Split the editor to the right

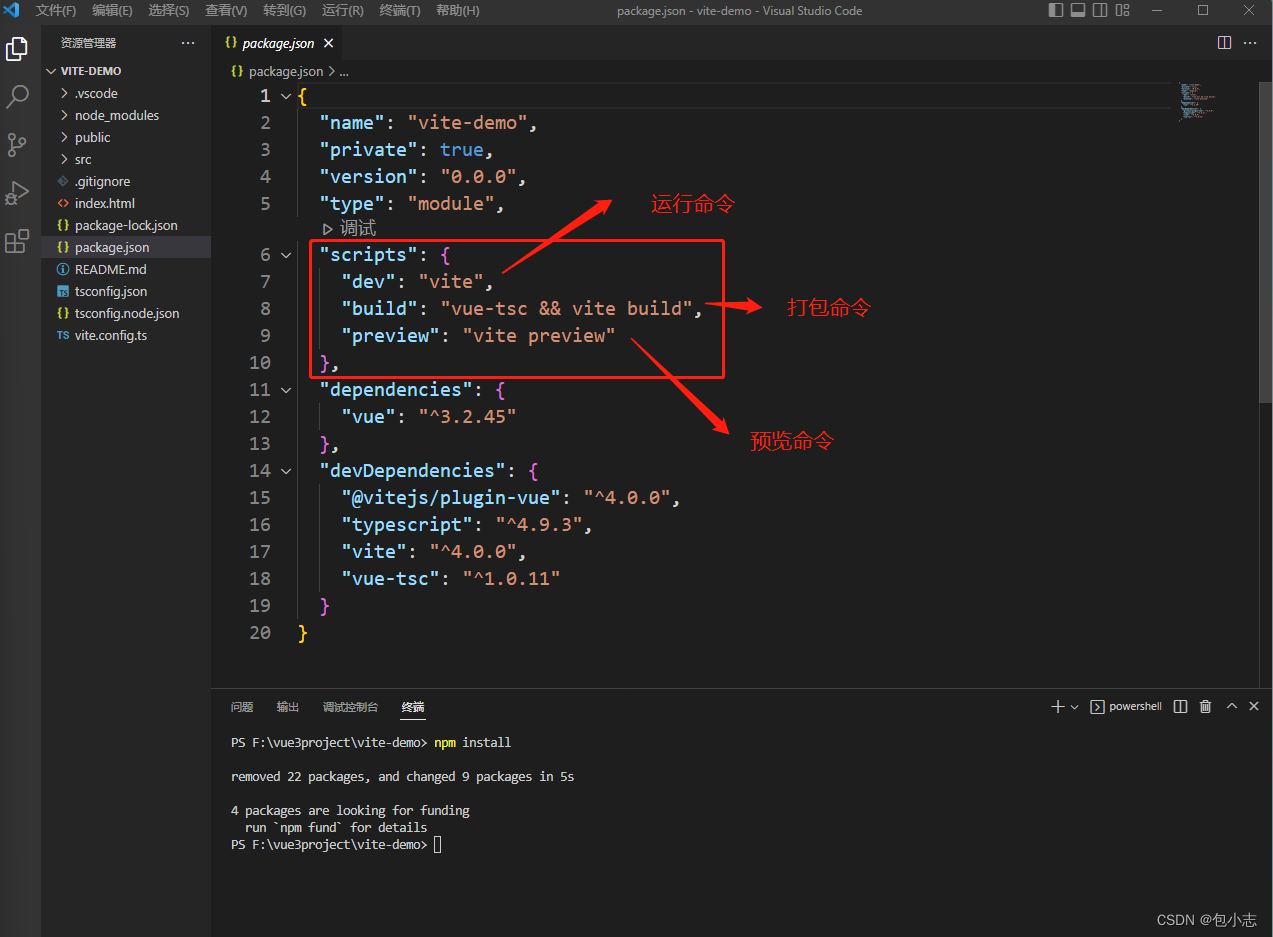click(1224, 43)
